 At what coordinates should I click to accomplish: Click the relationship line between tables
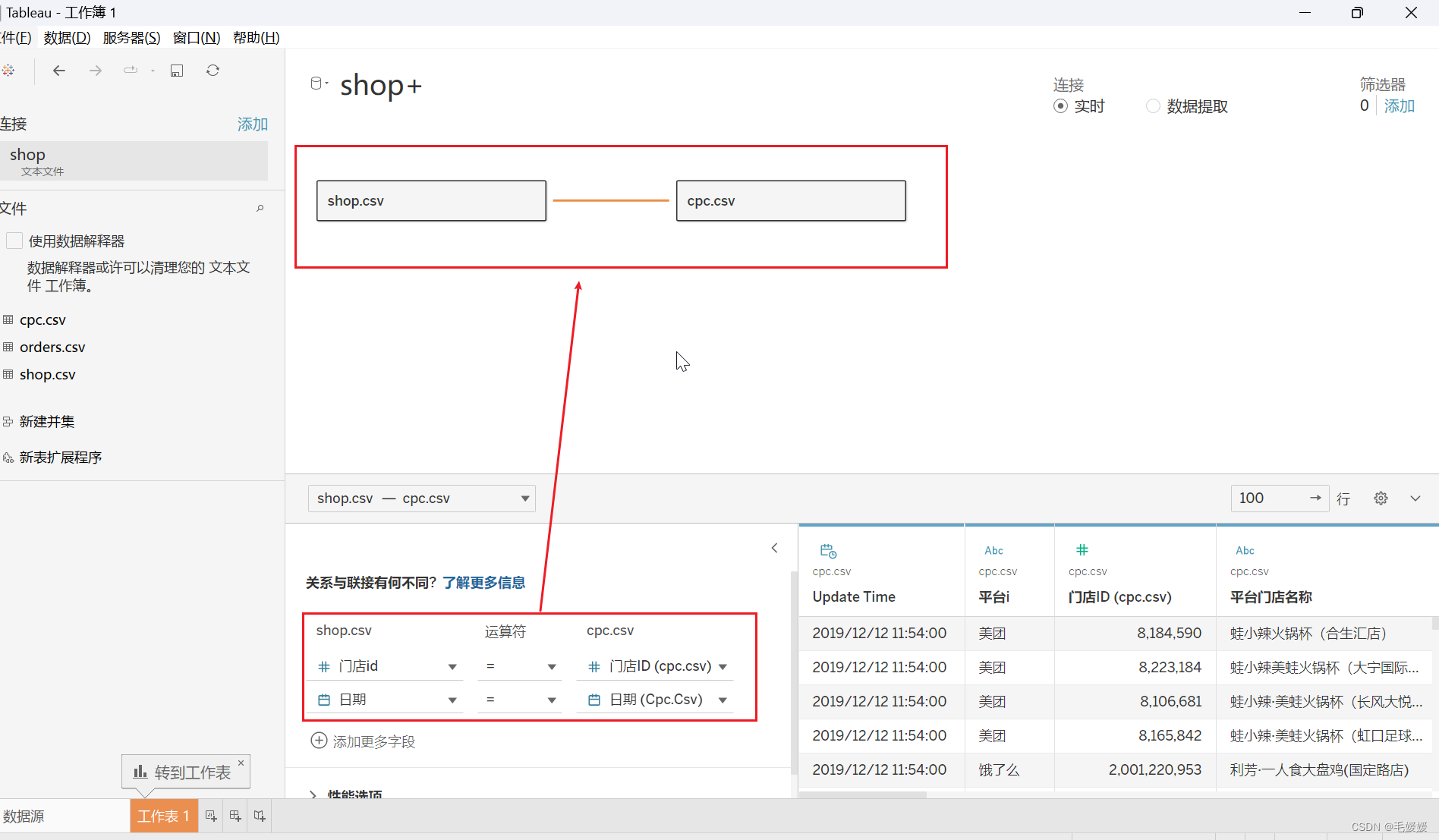[611, 200]
